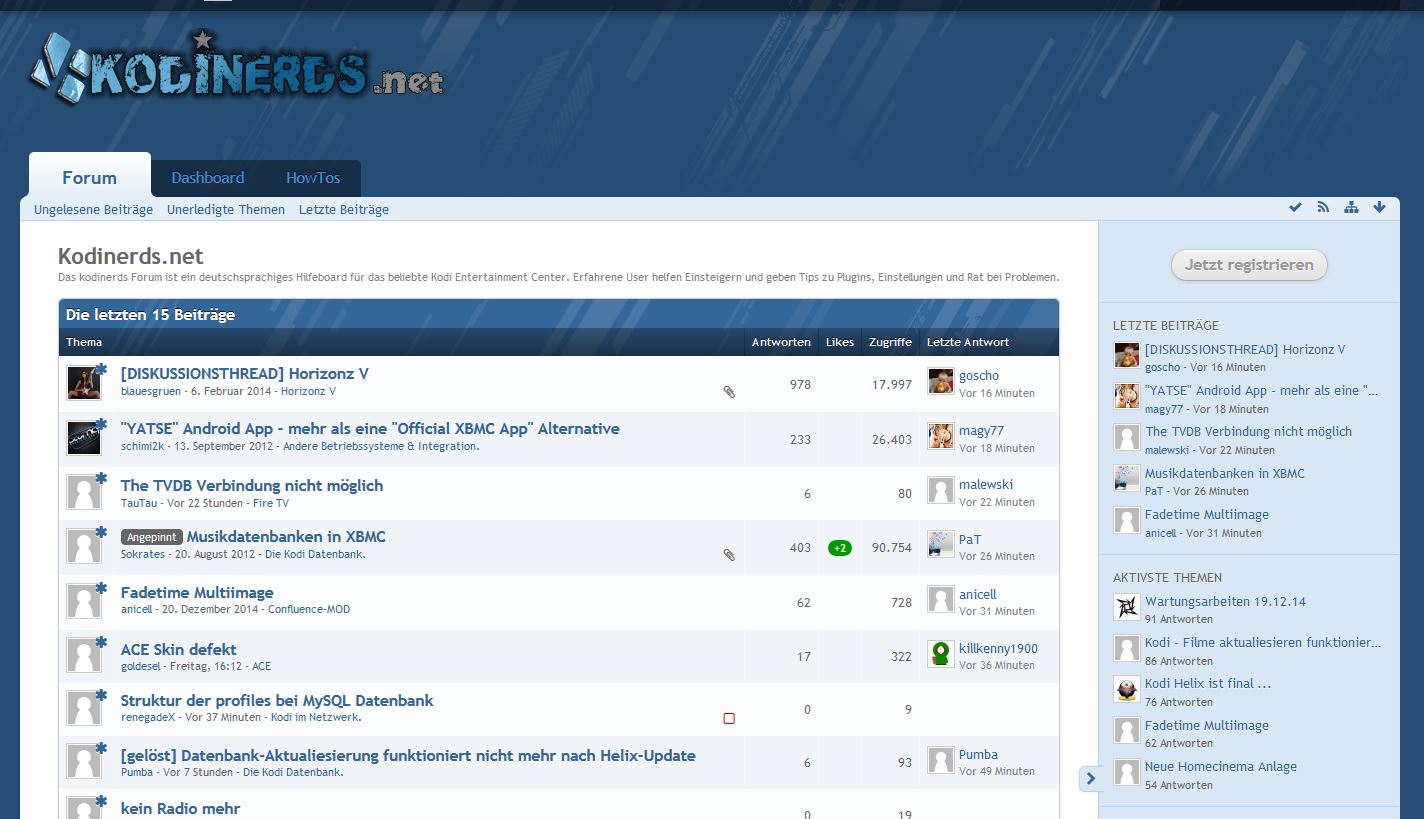1424x819 pixels.
Task: Open the Fadetime Multiimage thread in list
Action: [x=197, y=593]
